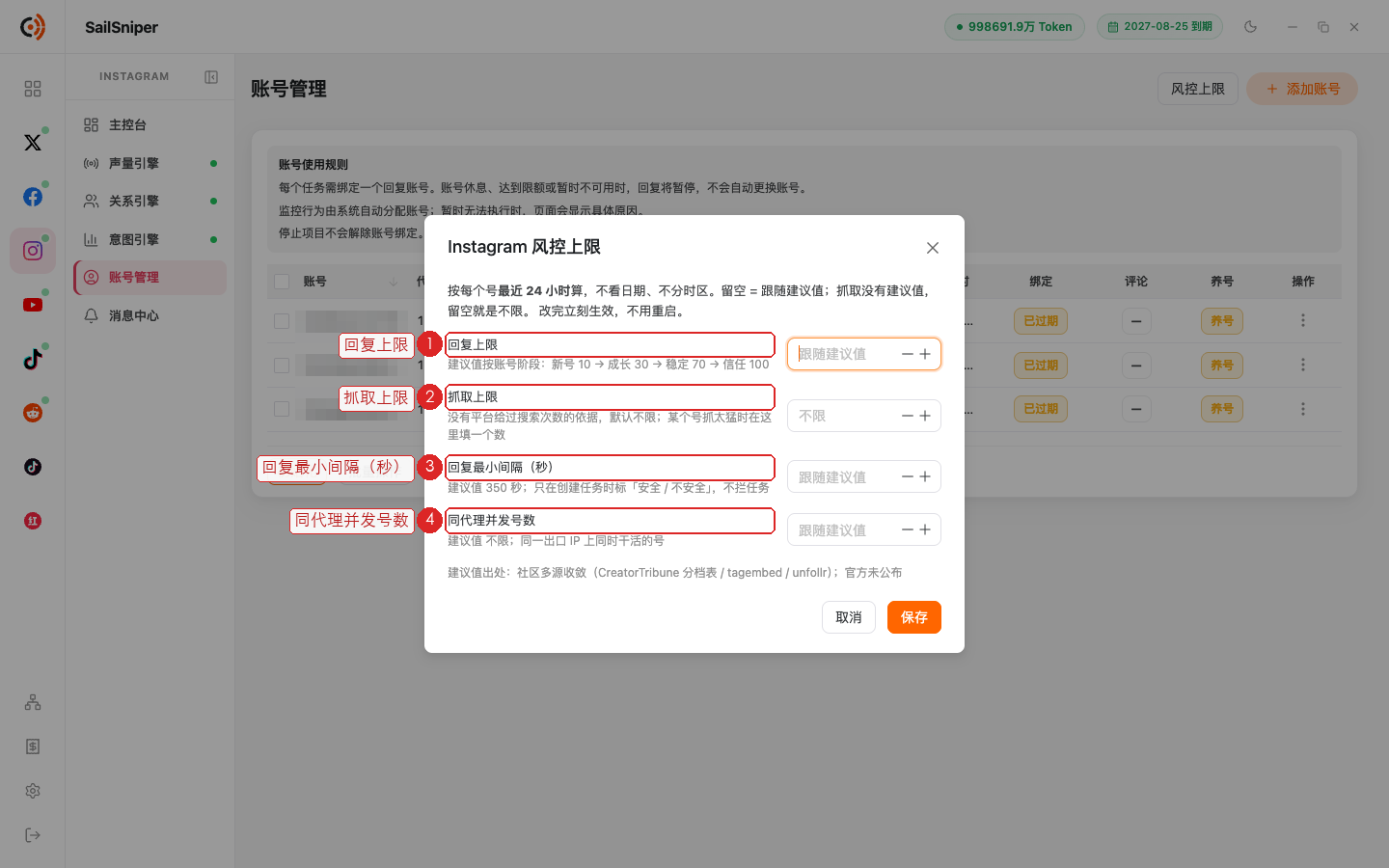The image size is (1389, 868).
Task: Increase the 同代理并发号数 value
Action: [925, 529]
